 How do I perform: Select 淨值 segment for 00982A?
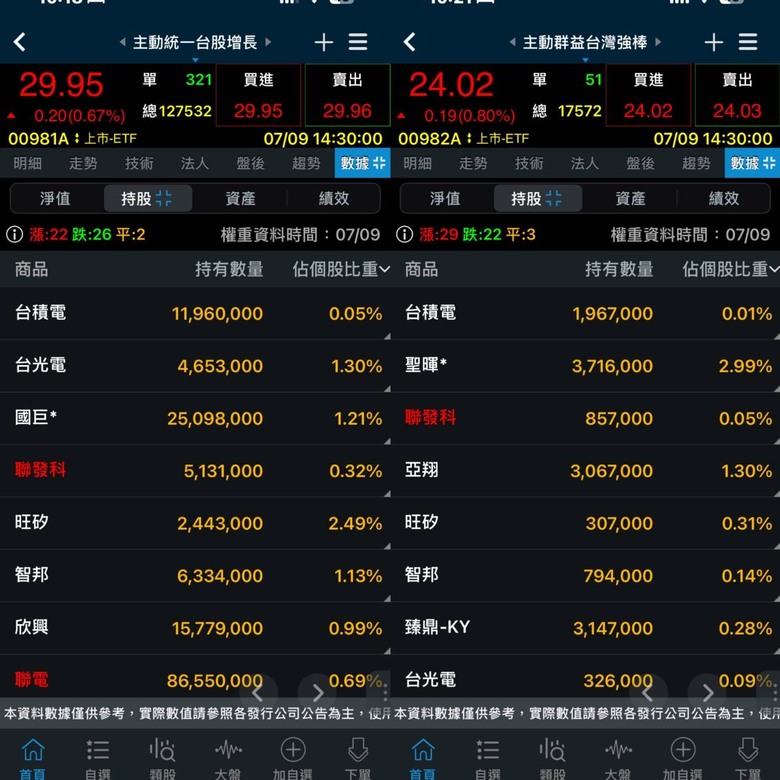click(445, 198)
